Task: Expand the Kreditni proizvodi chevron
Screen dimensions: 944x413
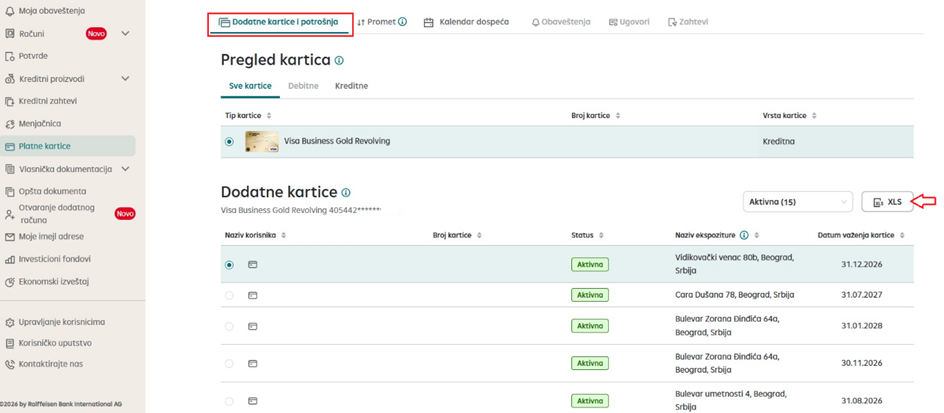Action: pyautogui.click(x=125, y=79)
